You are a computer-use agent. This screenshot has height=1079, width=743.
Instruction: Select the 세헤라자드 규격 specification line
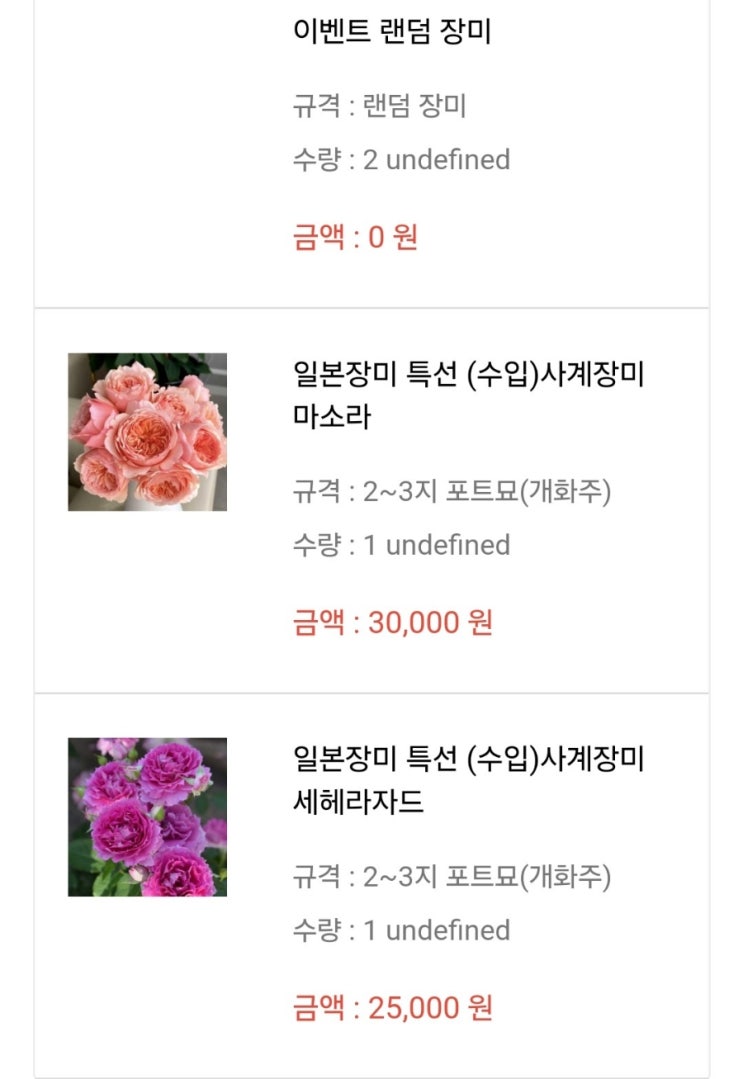(451, 877)
